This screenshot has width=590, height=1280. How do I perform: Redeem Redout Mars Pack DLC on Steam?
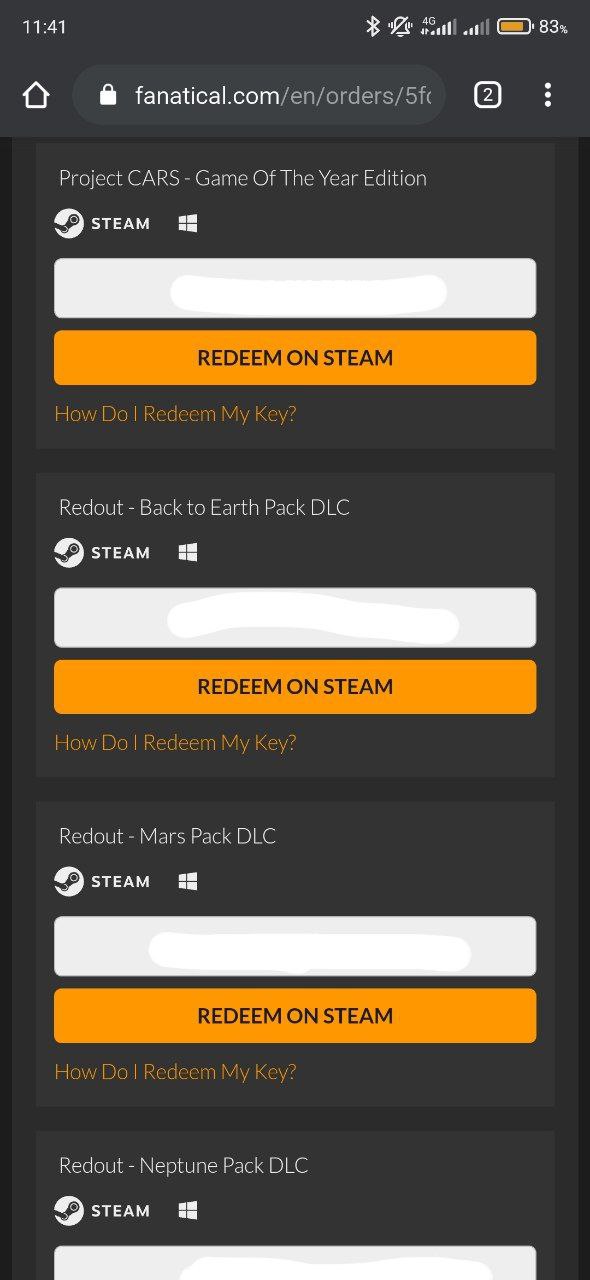295,1016
